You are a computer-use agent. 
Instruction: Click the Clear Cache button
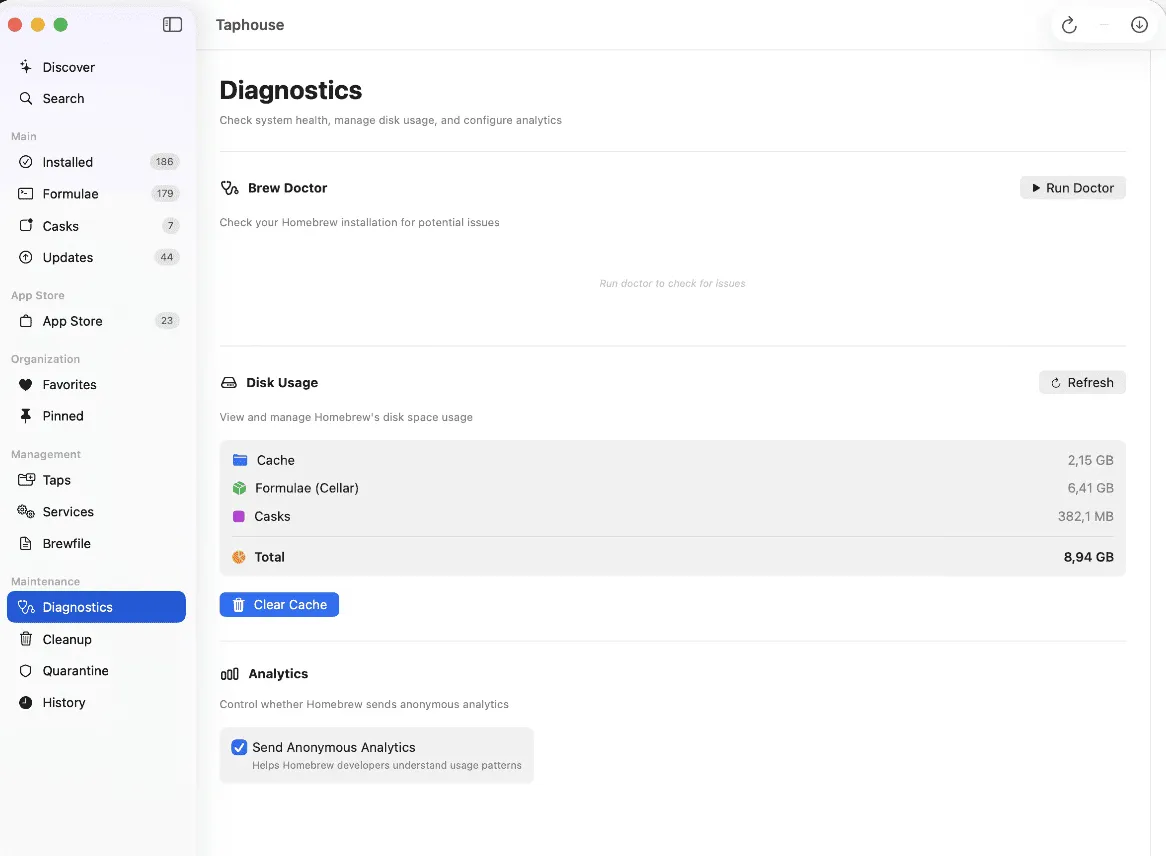pos(279,605)
